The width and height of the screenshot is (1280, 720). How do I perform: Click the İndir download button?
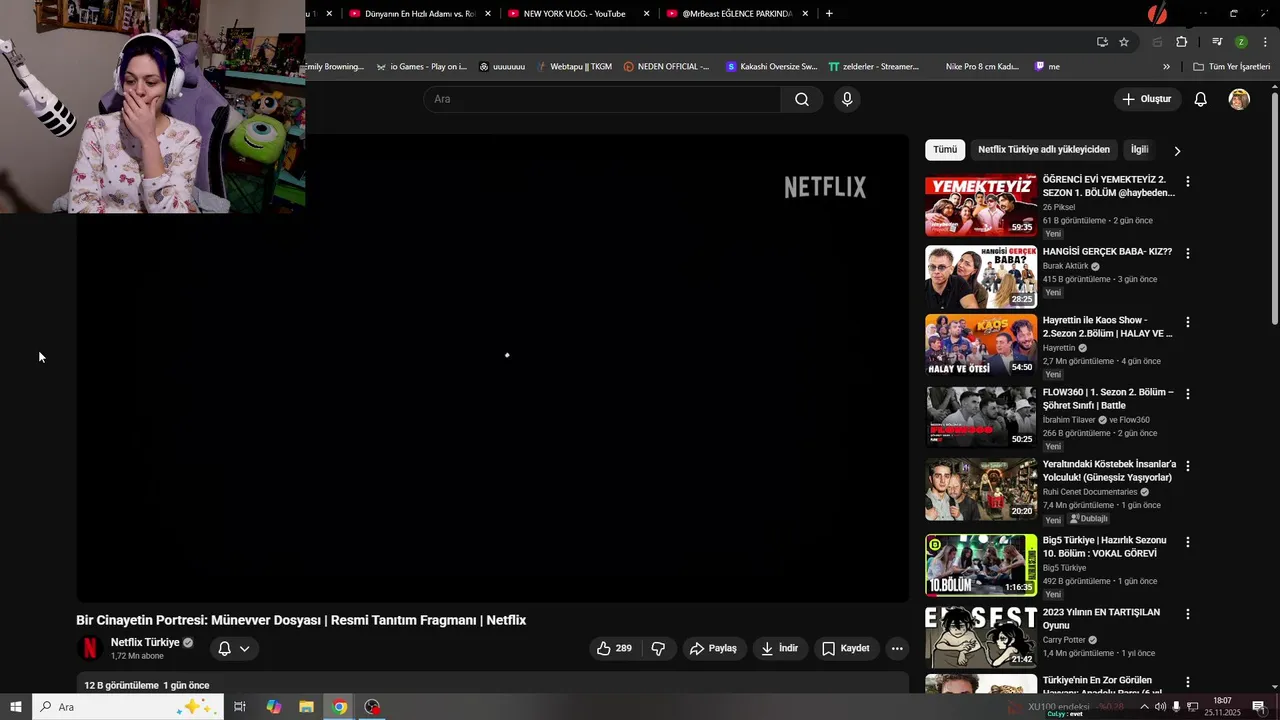point(780,648)
